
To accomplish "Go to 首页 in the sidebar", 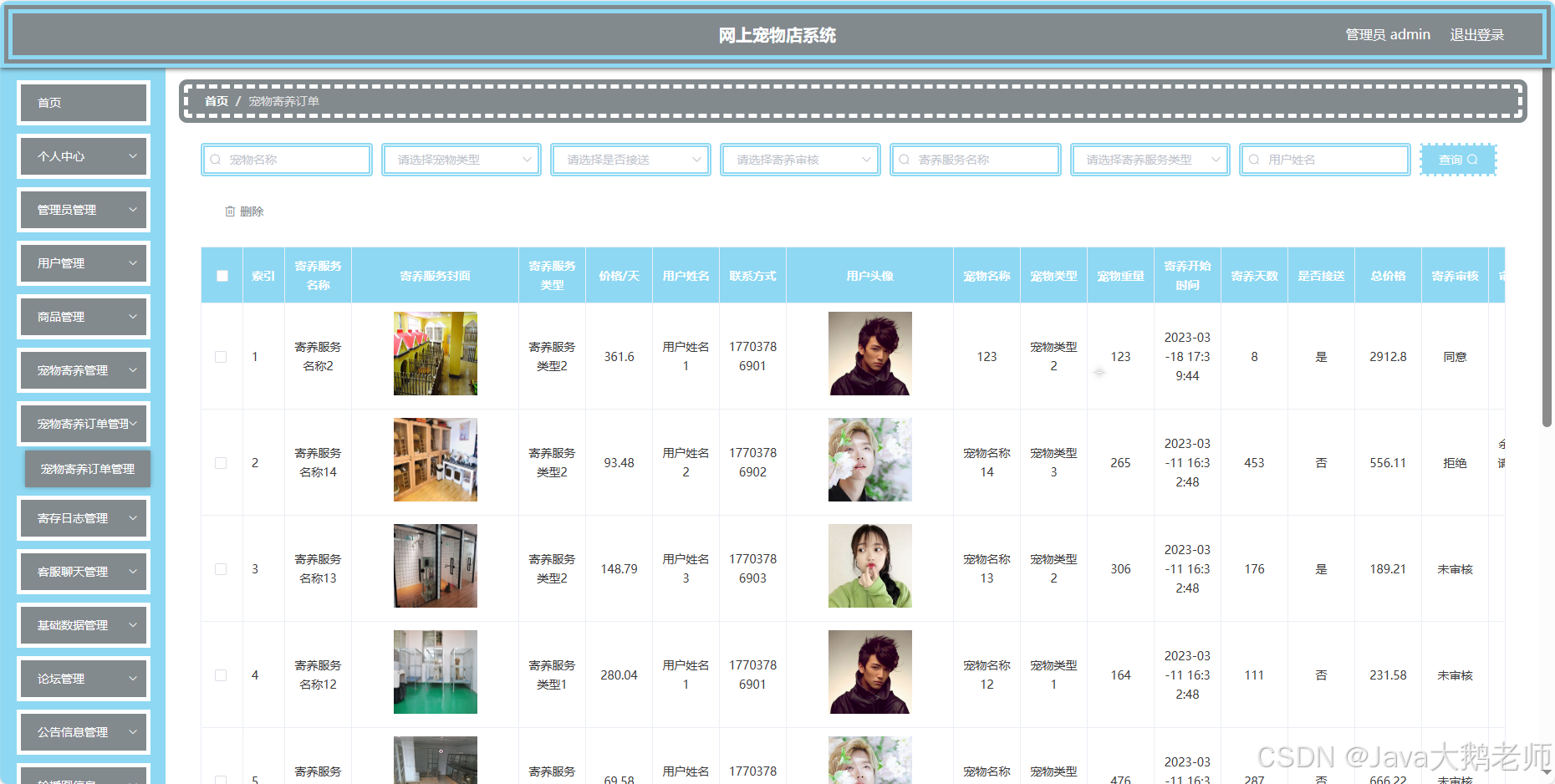I will coord(84,103).
